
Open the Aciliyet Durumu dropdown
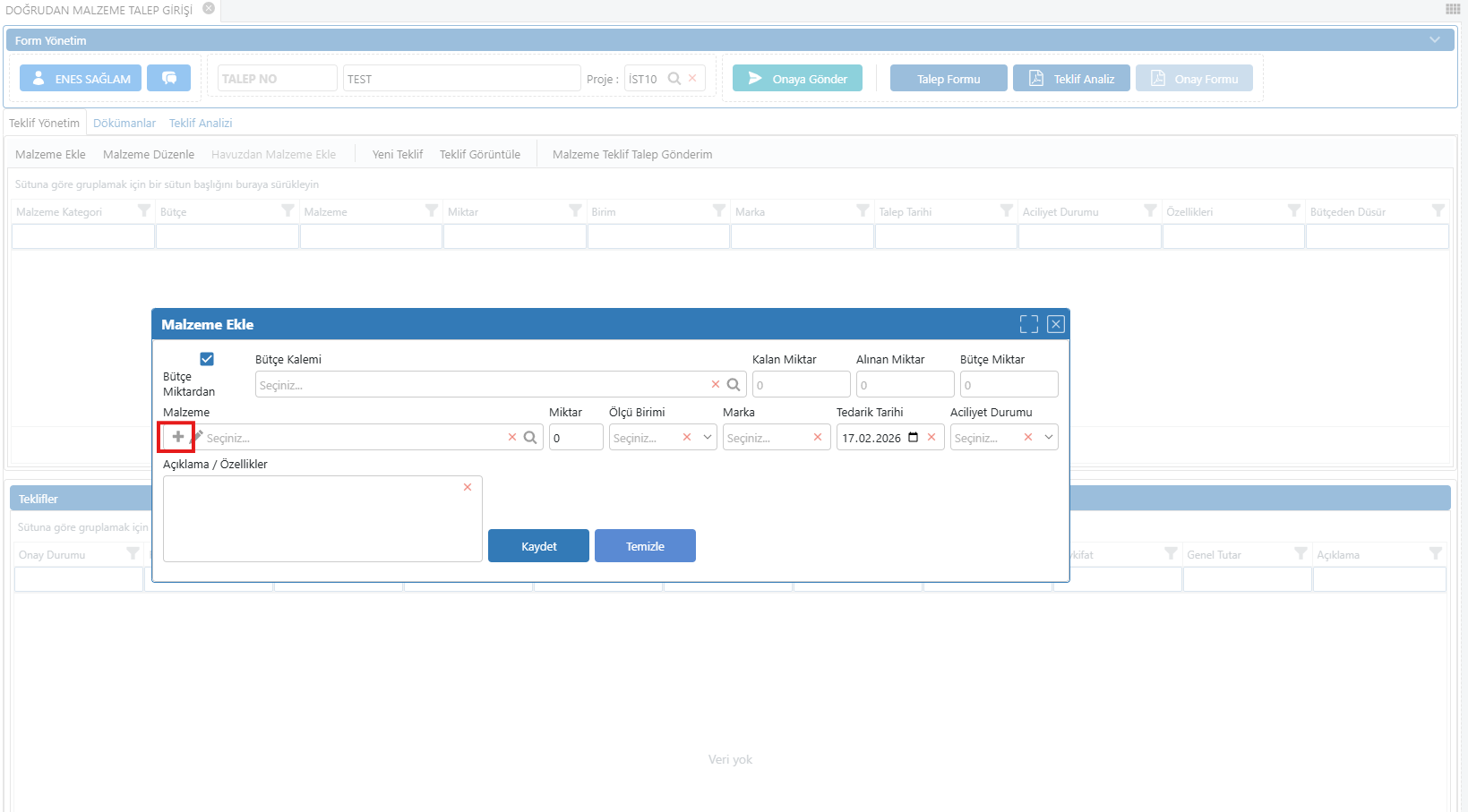click(x=1049, y=438)
